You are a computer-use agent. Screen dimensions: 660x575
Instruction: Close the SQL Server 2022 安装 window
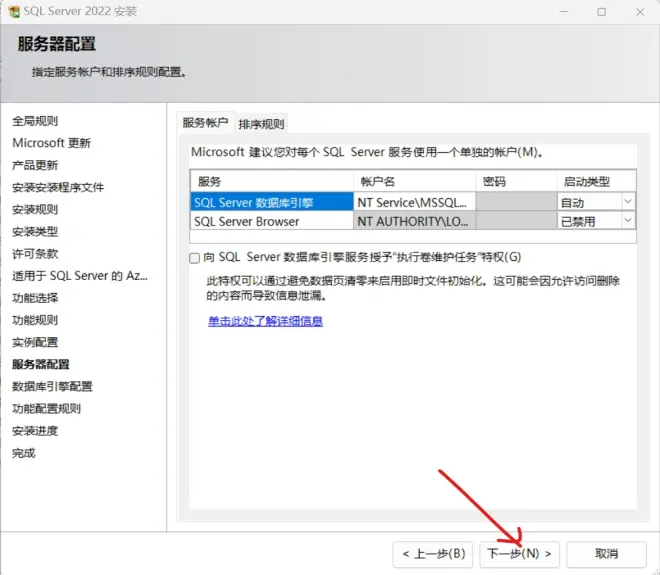pos(640,12)
